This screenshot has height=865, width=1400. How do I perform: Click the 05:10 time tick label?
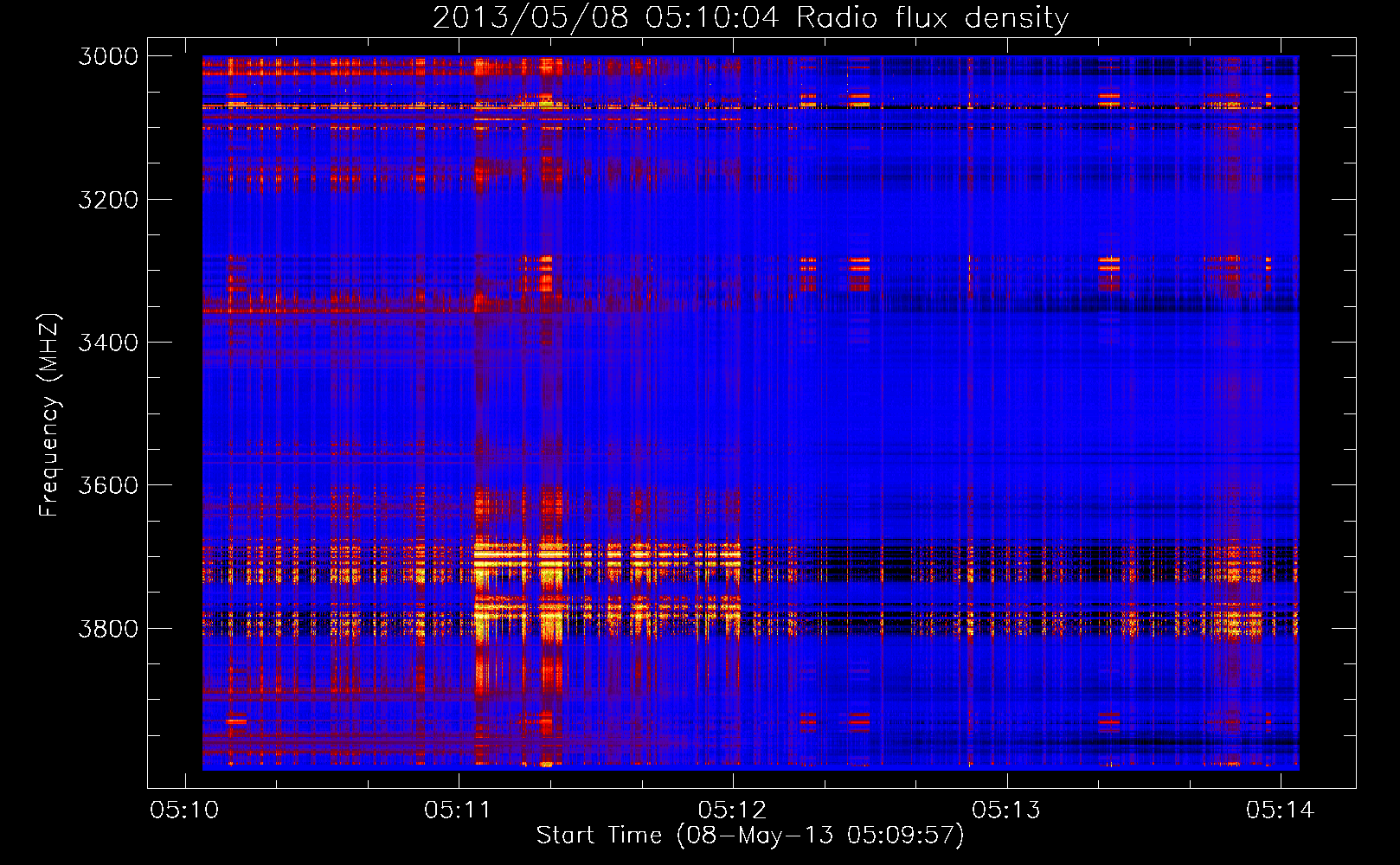(x=184, y=810)
